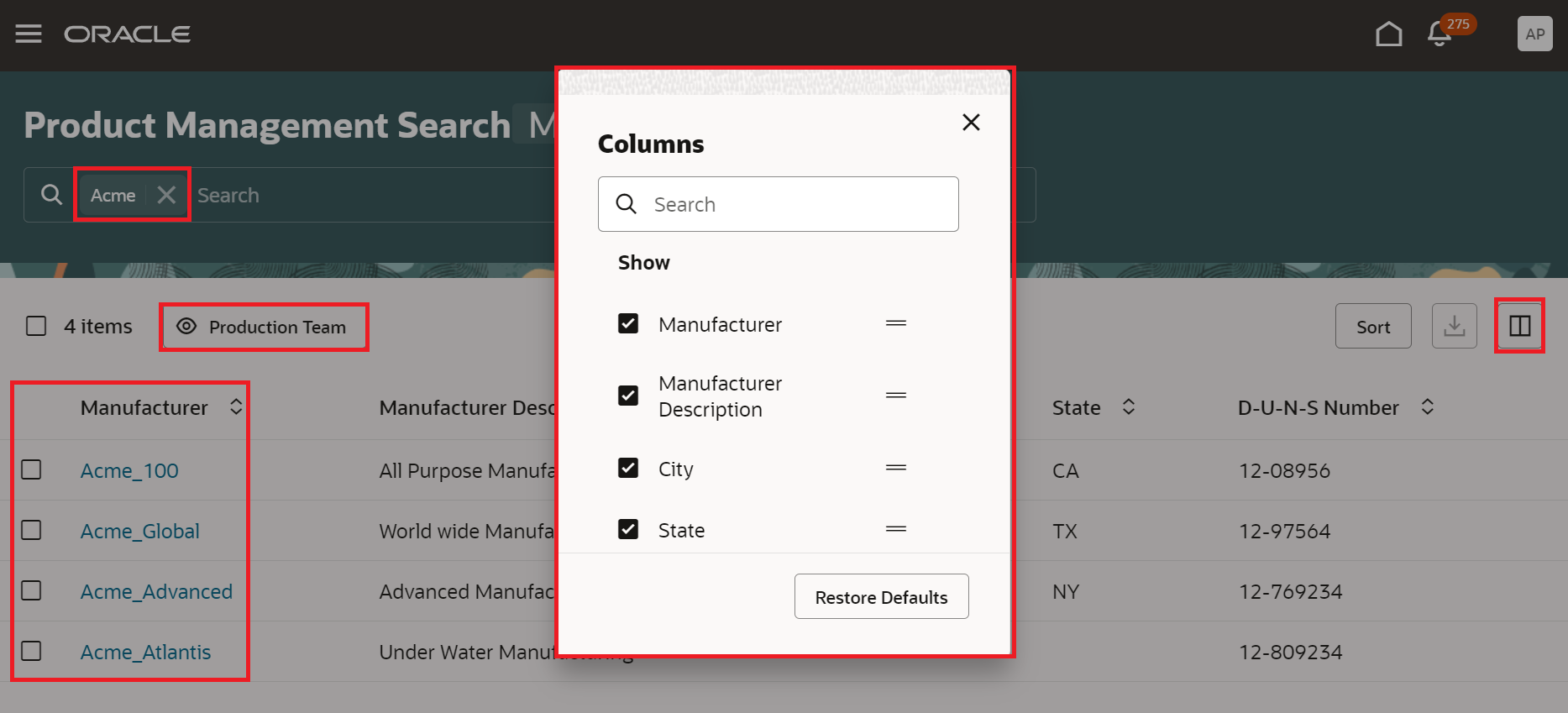The image size is (1568, 713).
Task: Close the Columns dialog
Action: click(971, 123)
